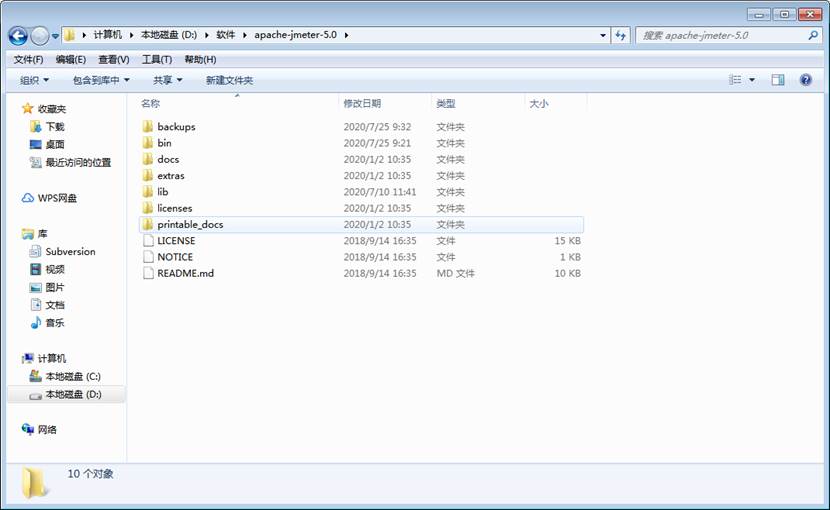This screenshot has width=830, height=510.
Task: Open the Subversion library
Action: (70, 252)
